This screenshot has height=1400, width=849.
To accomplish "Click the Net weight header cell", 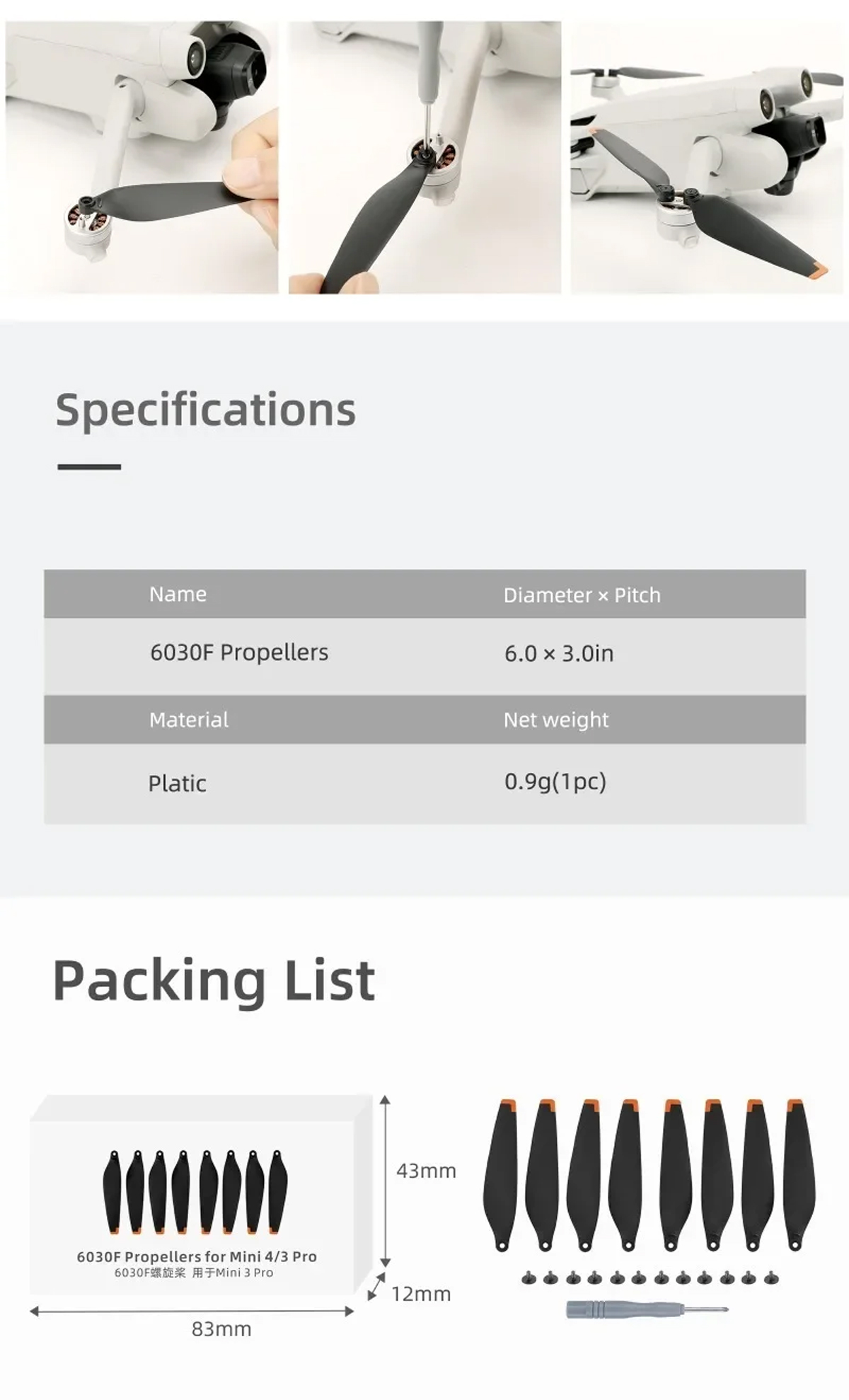I will click(x=555, y=720).
